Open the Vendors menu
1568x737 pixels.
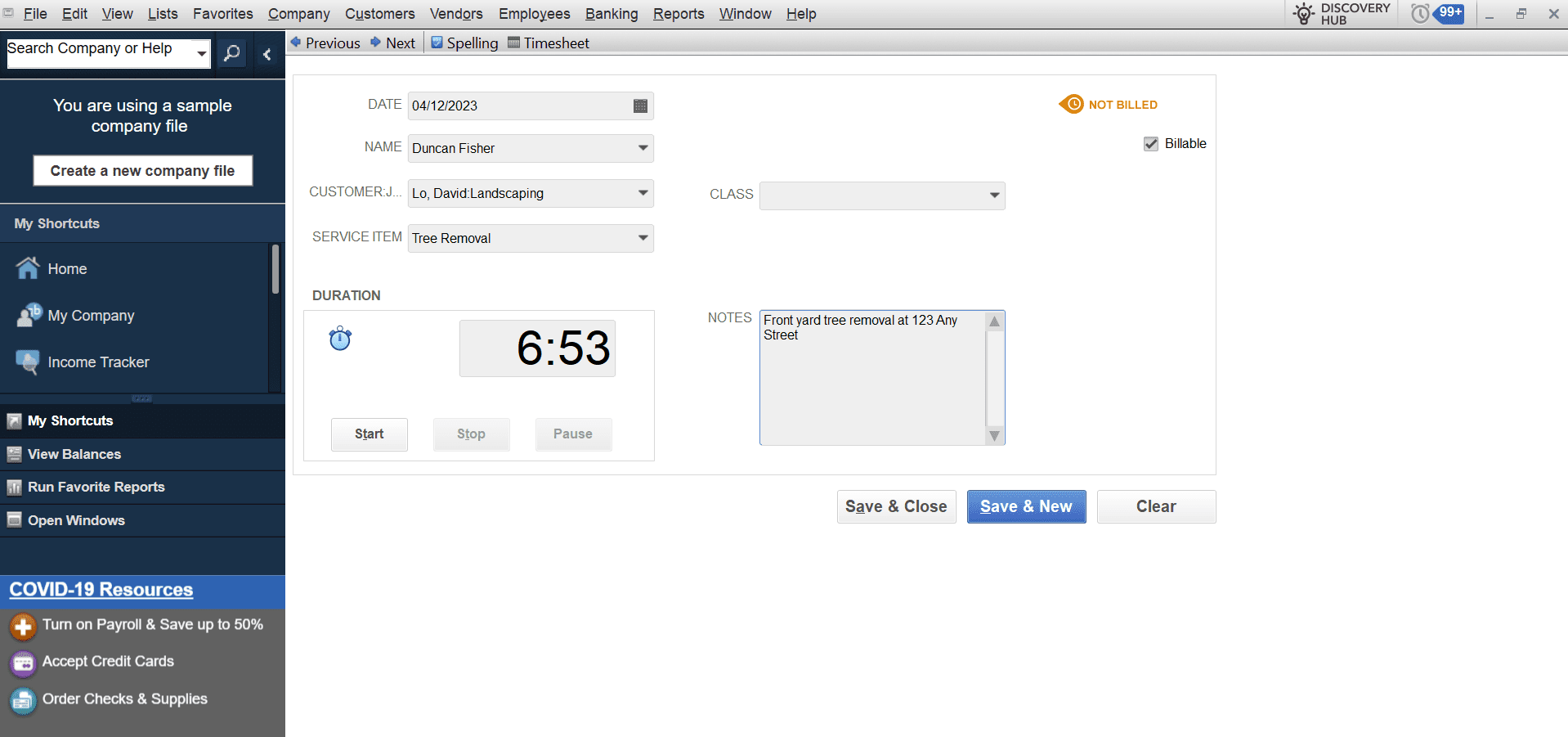tap(456, 14)
